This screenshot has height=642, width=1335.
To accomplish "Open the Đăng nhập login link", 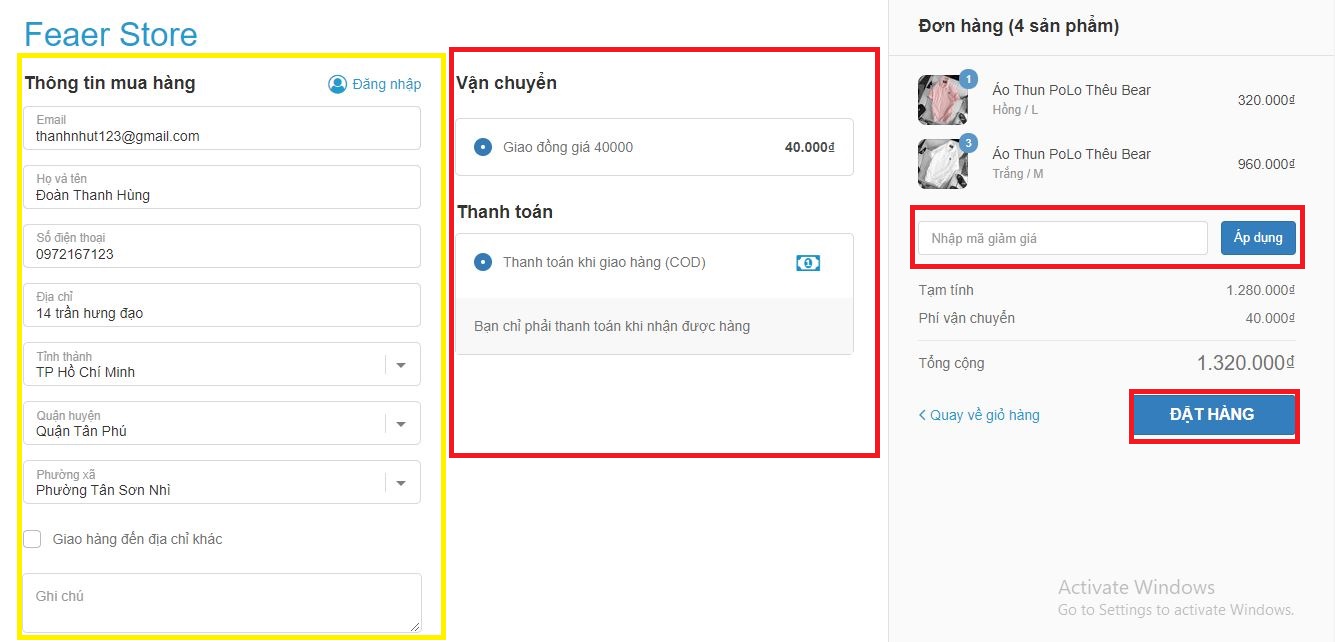I will click(386, 84).
